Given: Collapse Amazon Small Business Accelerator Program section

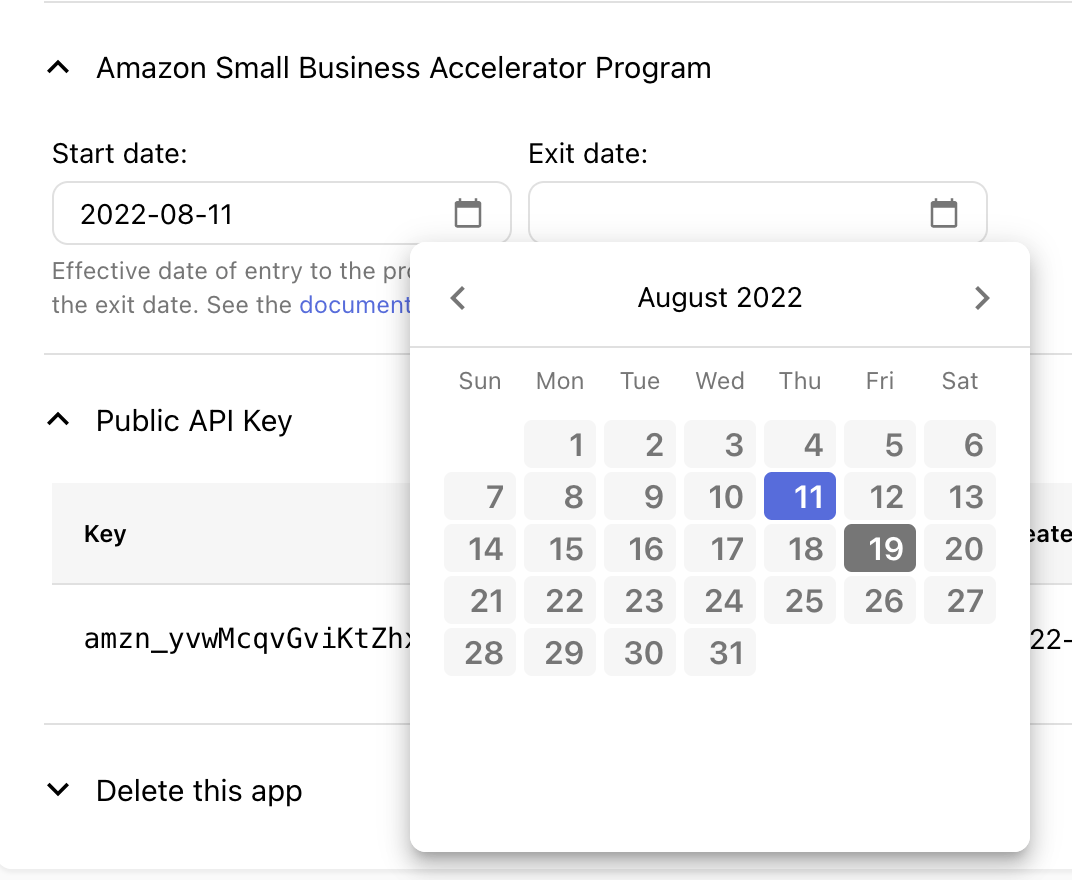Looking at the screenshot, I should (x=59, y=68).
